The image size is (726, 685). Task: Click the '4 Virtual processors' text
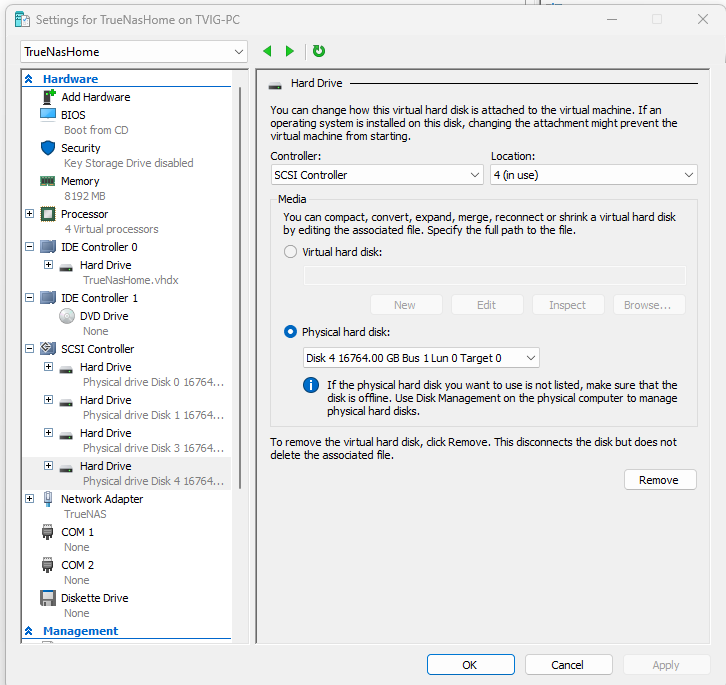(112, 229)
